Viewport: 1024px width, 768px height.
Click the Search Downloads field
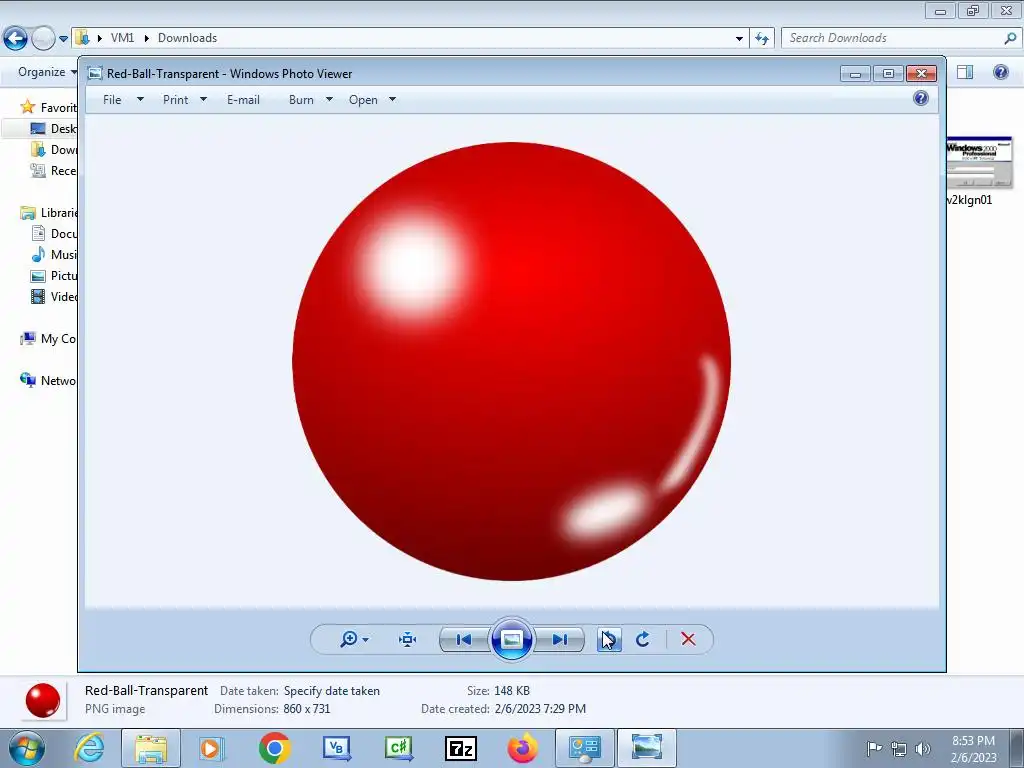(901, 38)
